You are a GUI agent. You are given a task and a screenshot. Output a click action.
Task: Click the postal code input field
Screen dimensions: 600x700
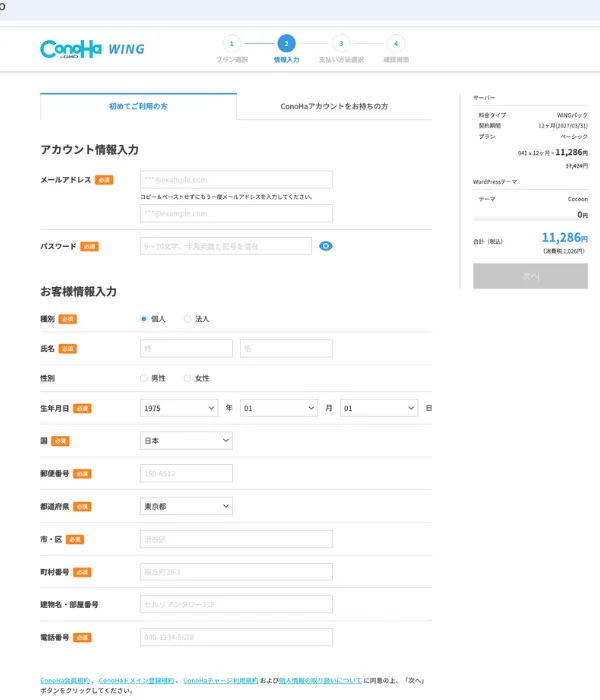[x=186, y=473]
